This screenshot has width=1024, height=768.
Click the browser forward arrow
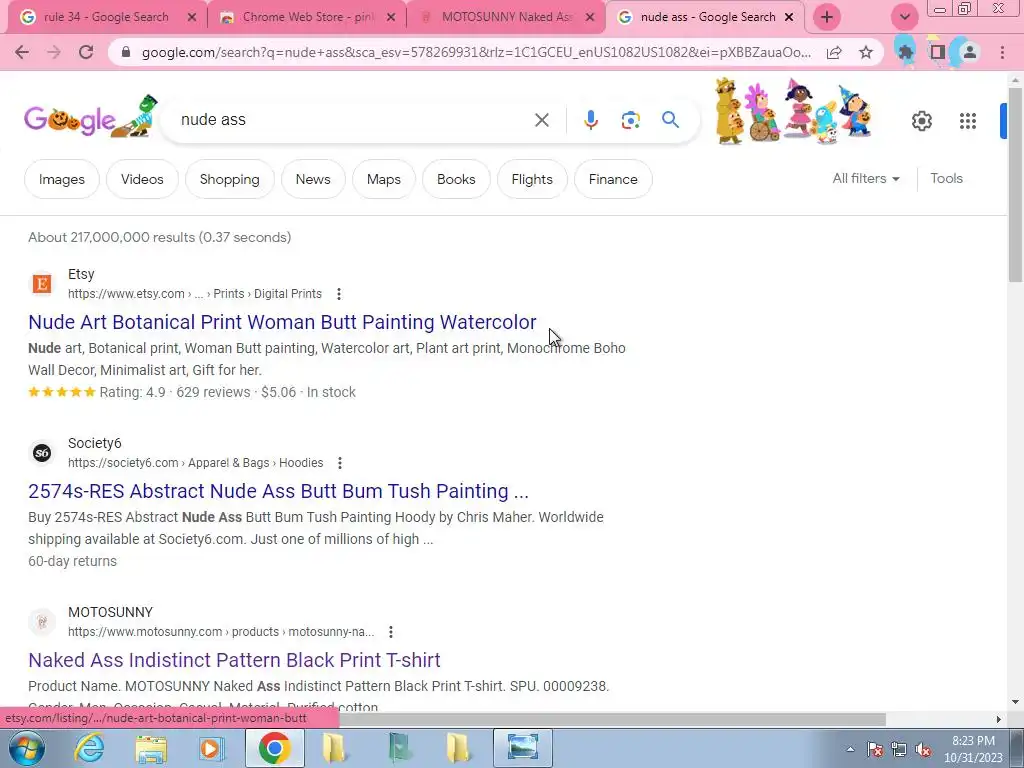pyautogui.click(x=54, y=52)
